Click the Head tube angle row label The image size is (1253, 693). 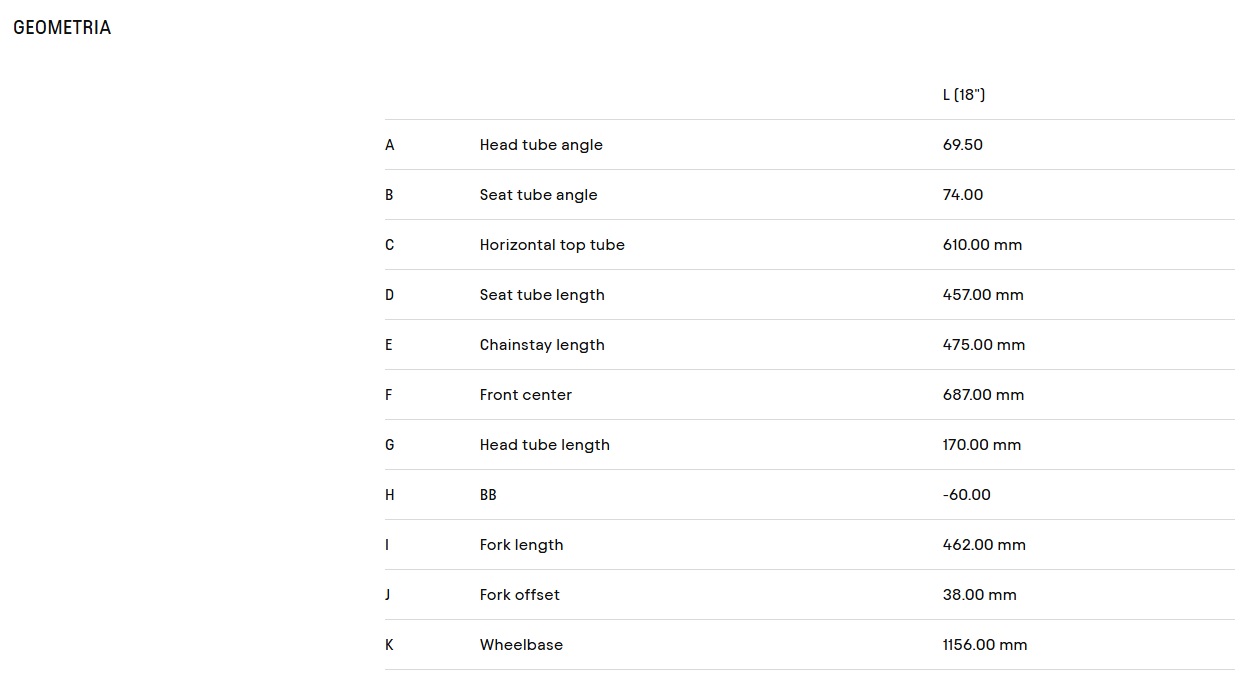click(541, 145)
